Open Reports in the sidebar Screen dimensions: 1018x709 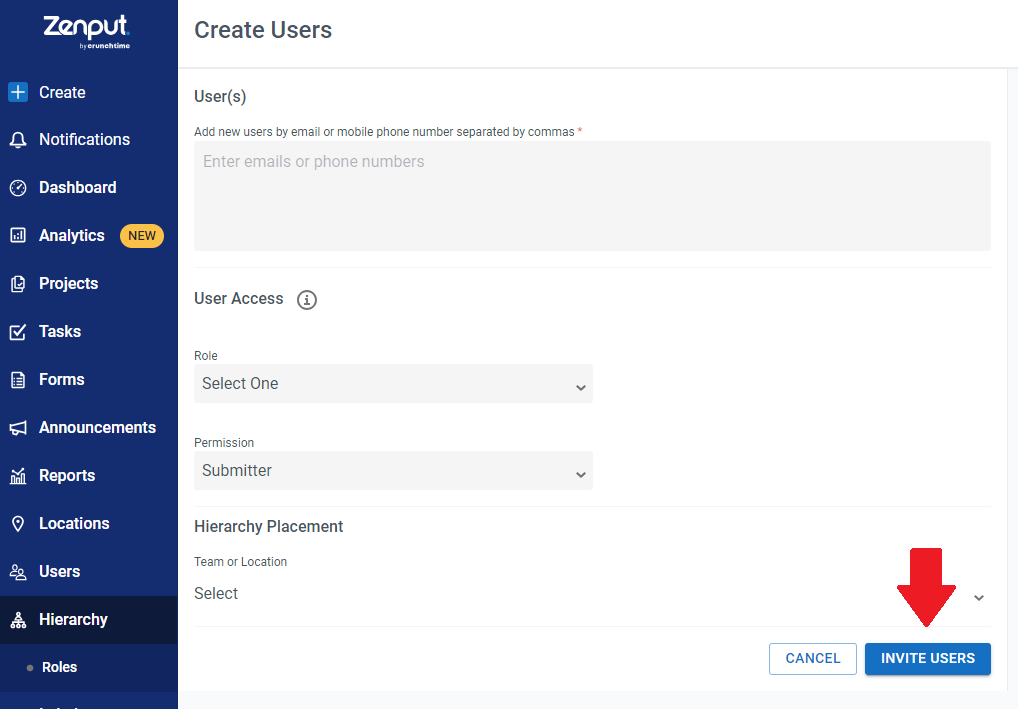click(68, 476)
